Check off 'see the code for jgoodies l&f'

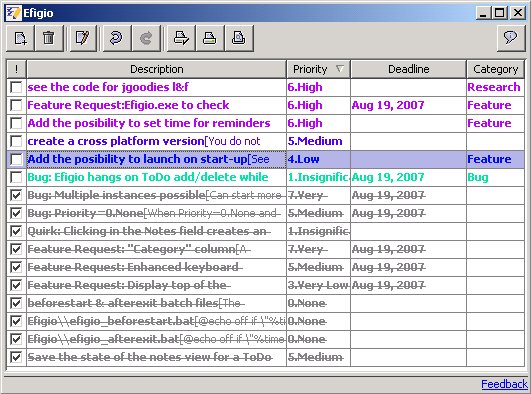click(16, 87)
